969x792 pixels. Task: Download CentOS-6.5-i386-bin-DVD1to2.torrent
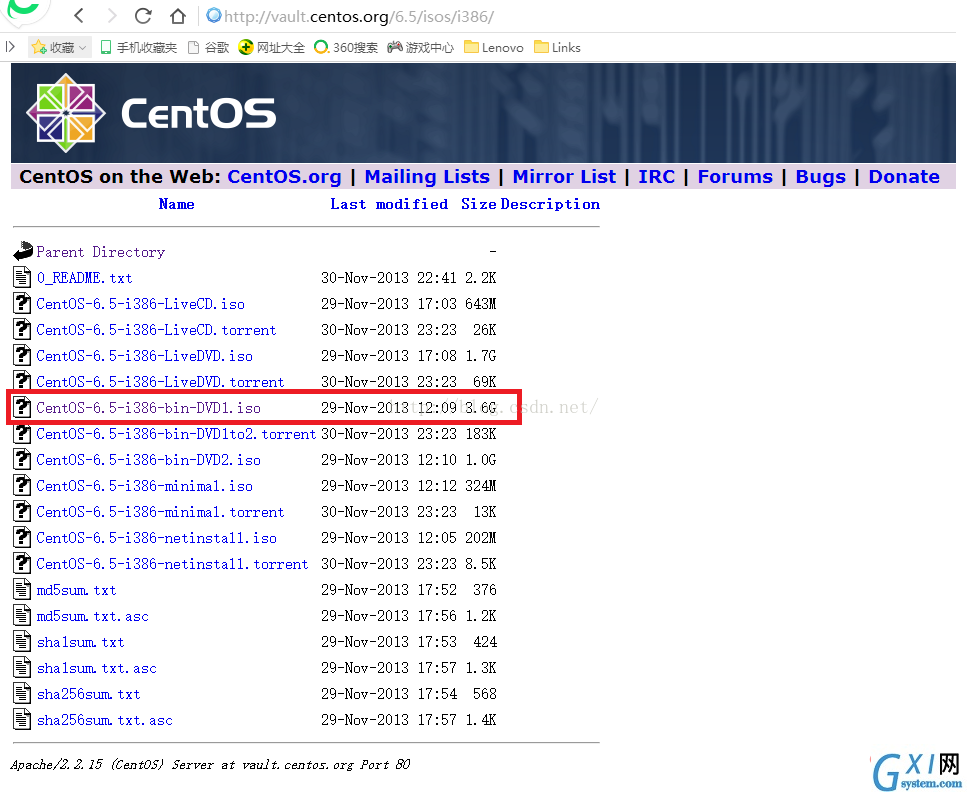coord(176,434)
